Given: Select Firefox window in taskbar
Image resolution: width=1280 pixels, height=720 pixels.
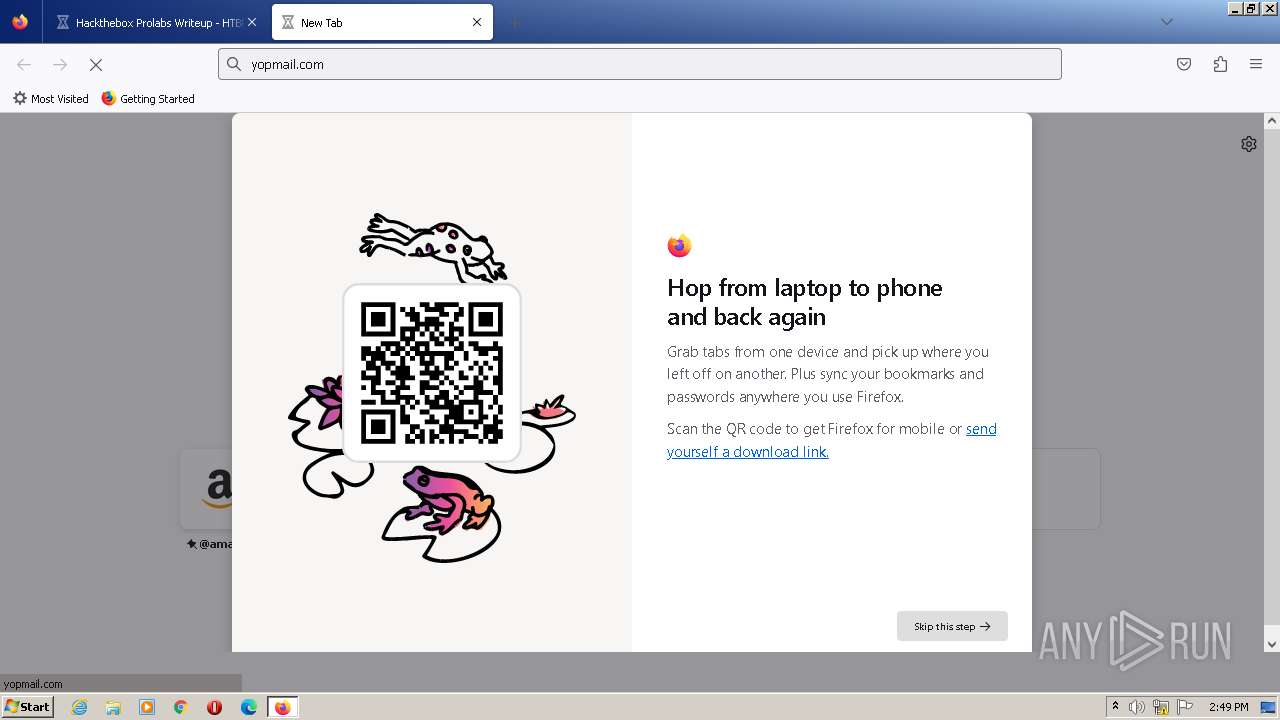Looking at the screenshot, I should click(x=283, y=707).
